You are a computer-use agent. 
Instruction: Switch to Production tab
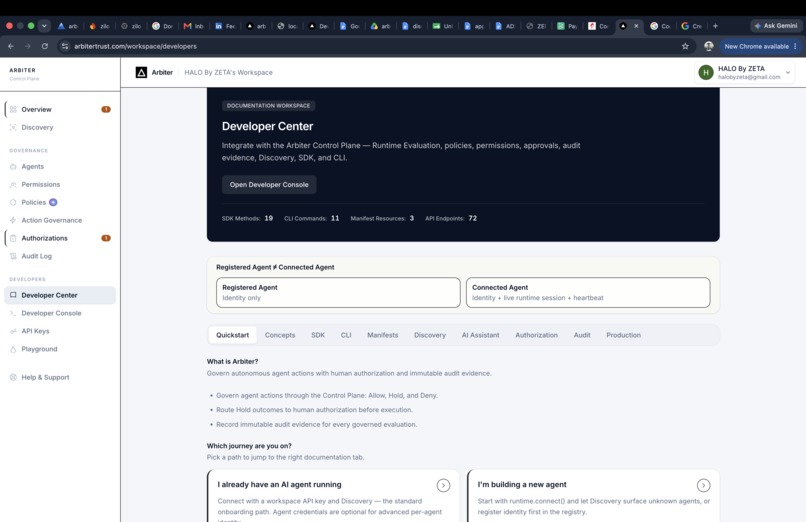pos(623,335)
